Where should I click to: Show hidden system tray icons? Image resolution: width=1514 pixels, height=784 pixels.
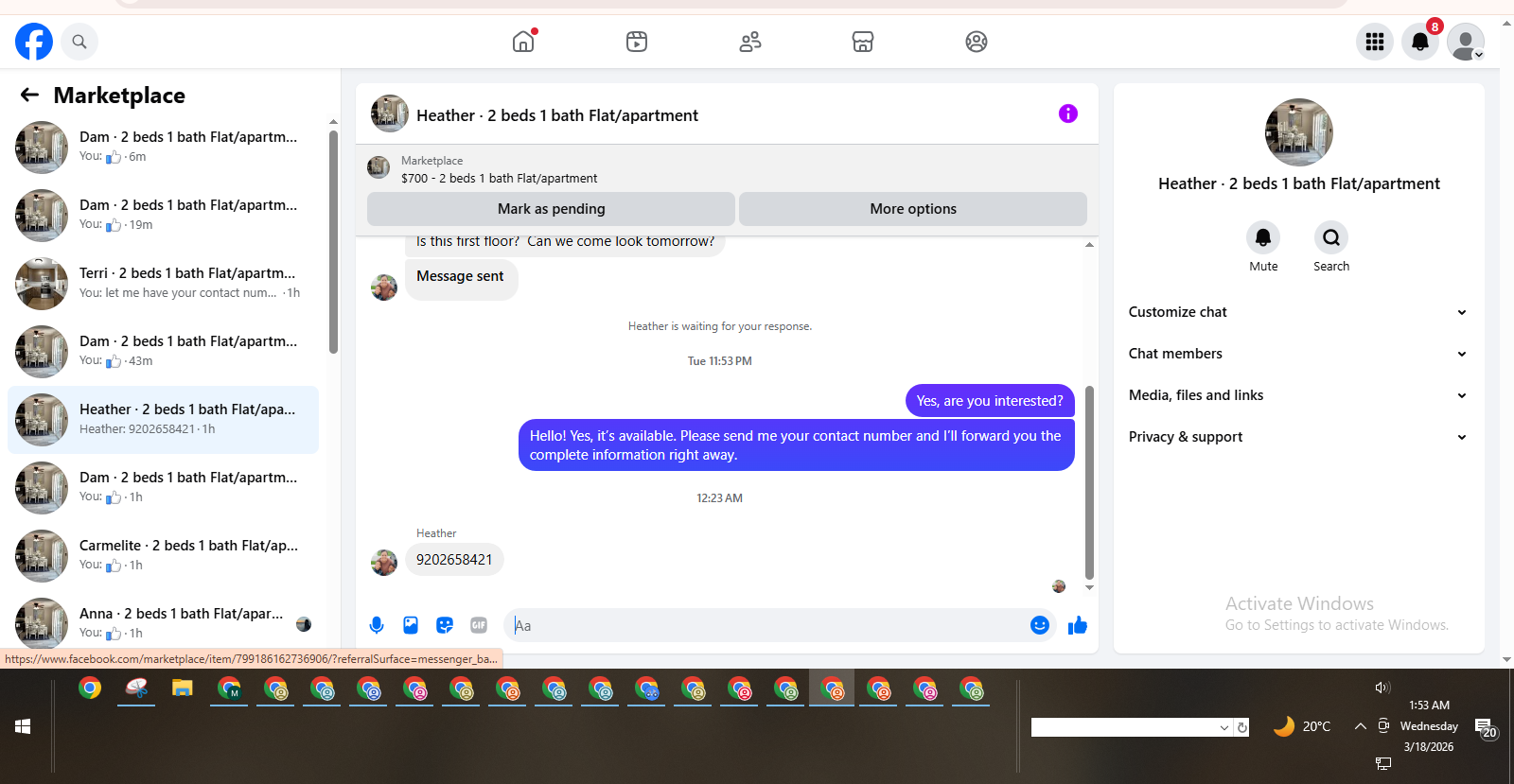[1360, 726]
